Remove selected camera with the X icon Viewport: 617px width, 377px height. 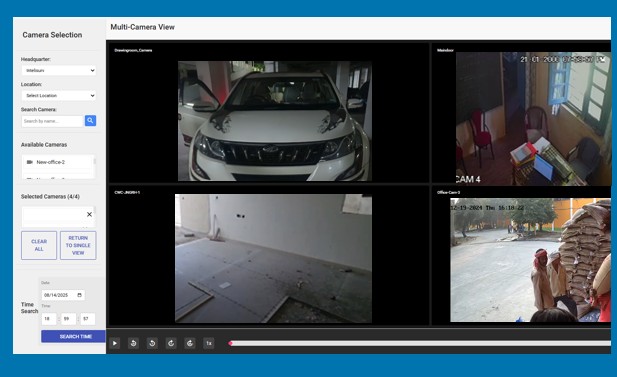click(89, 214)
